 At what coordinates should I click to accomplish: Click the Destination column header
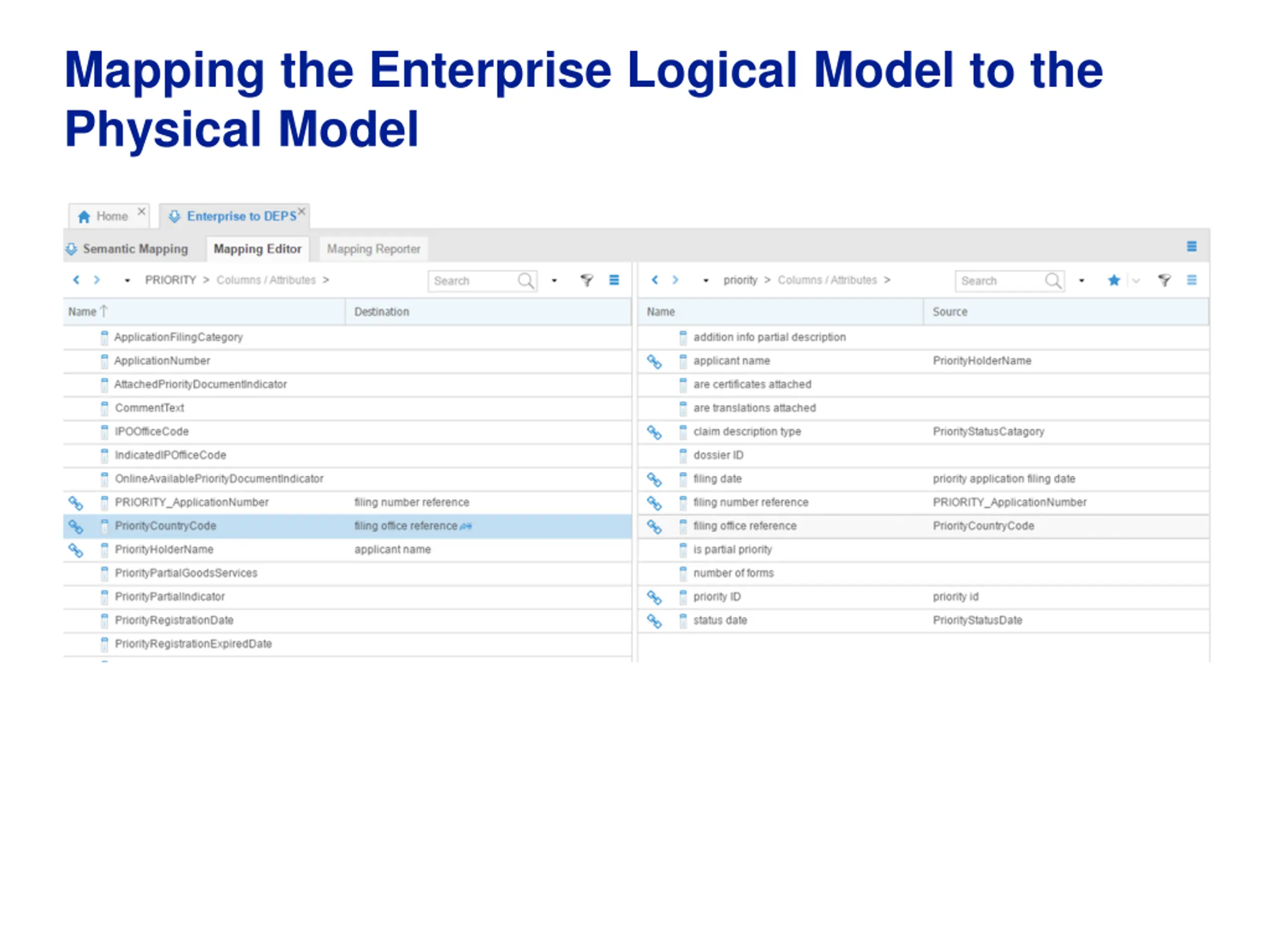488,311
